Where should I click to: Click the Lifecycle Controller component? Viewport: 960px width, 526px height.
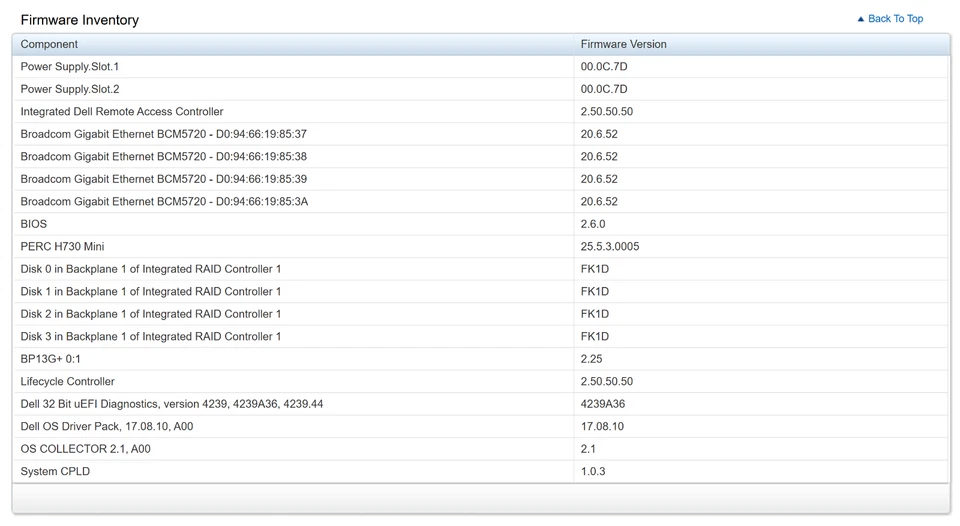click(67, 381)
